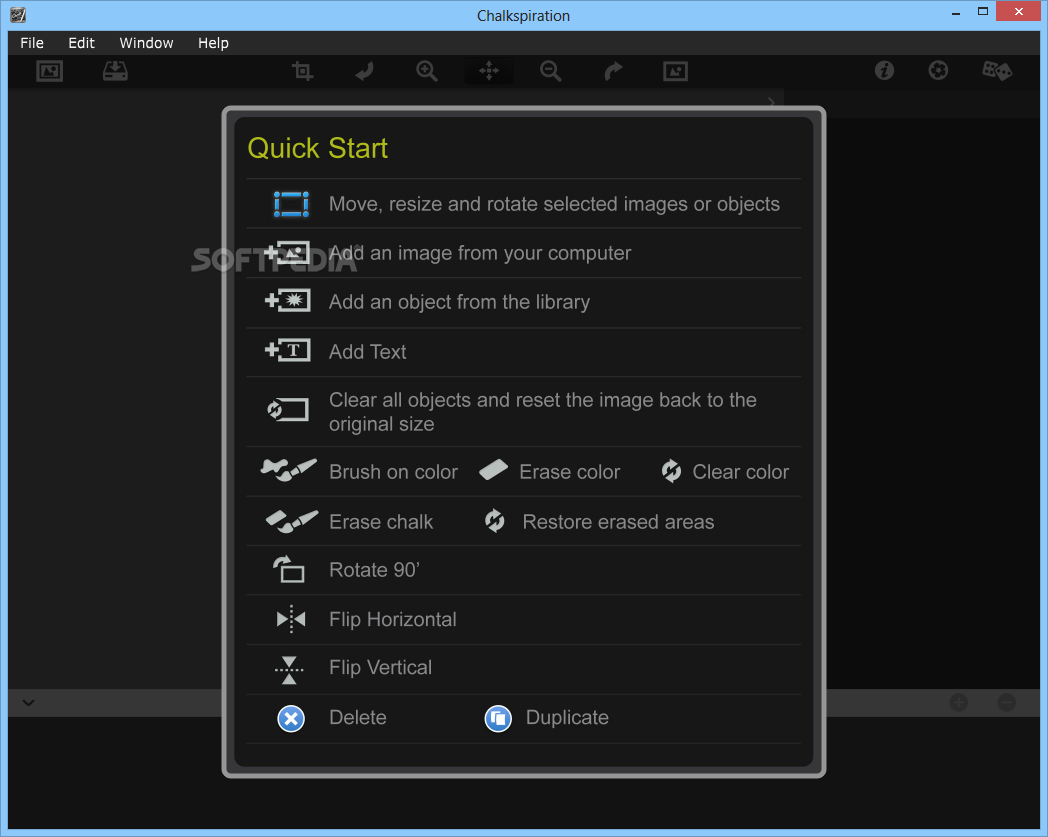This screenshot has height=837, width=1048.
Task: Open the settings gear icon in the toolbar
Action: pyautogui.click(x=938, y=70)
